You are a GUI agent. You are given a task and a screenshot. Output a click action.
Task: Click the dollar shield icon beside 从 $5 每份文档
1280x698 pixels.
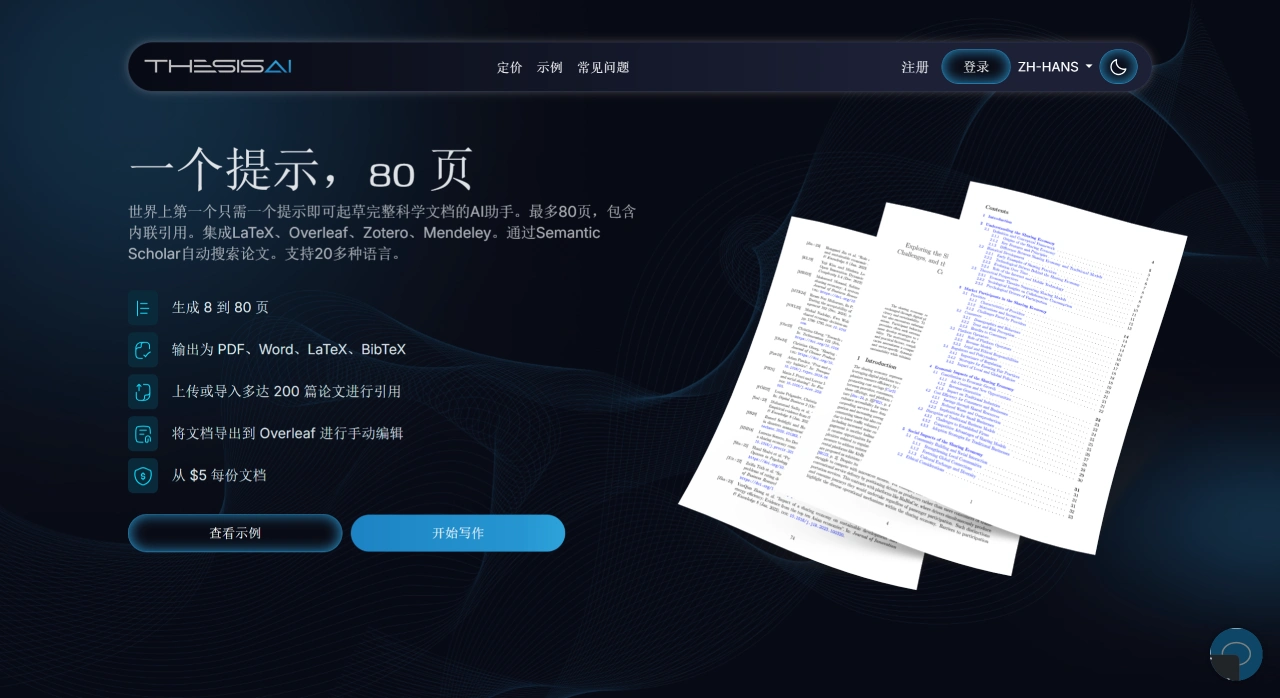click(142, 476)
